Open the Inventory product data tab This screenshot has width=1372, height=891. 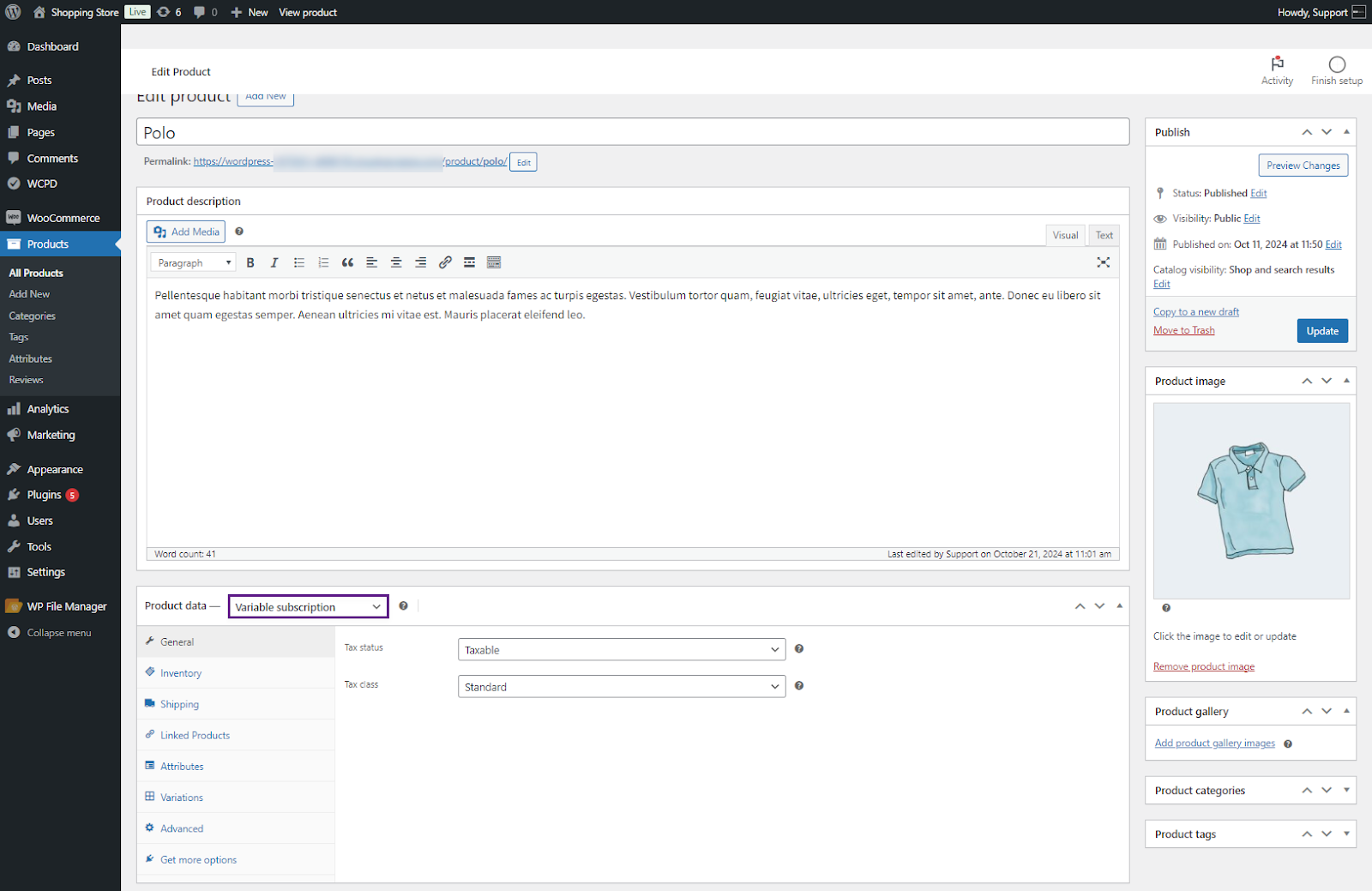point(236,673)
